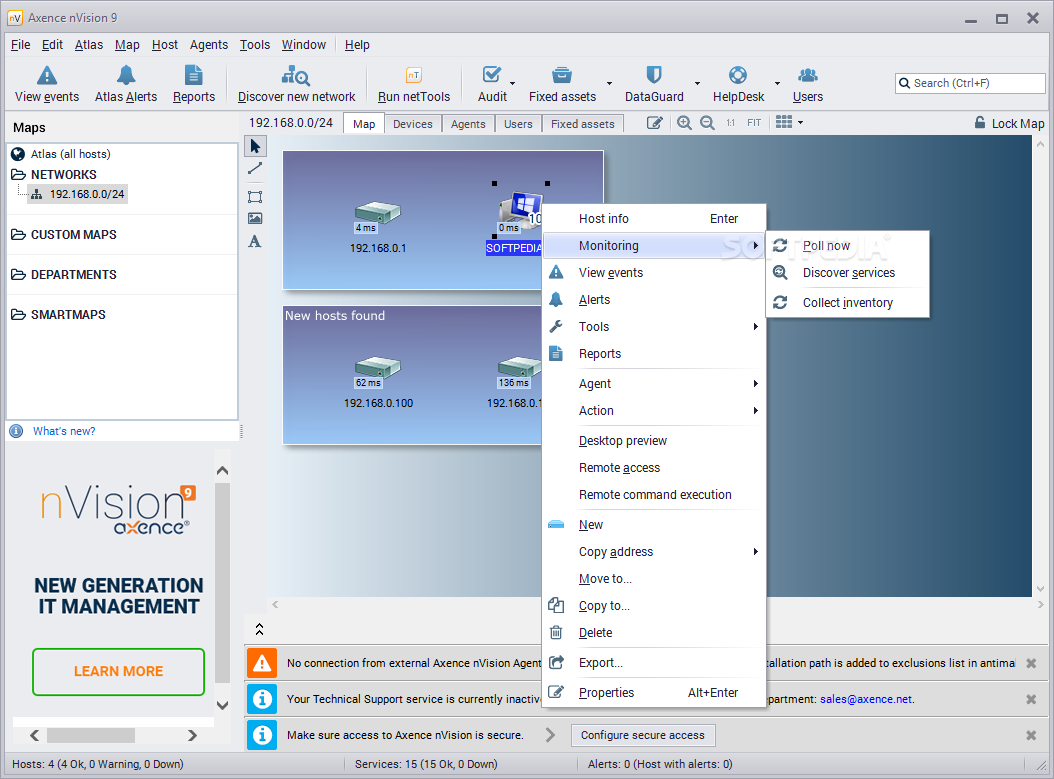Open the DataGuard shield icon
The image size is (1054, 779).
653,75
